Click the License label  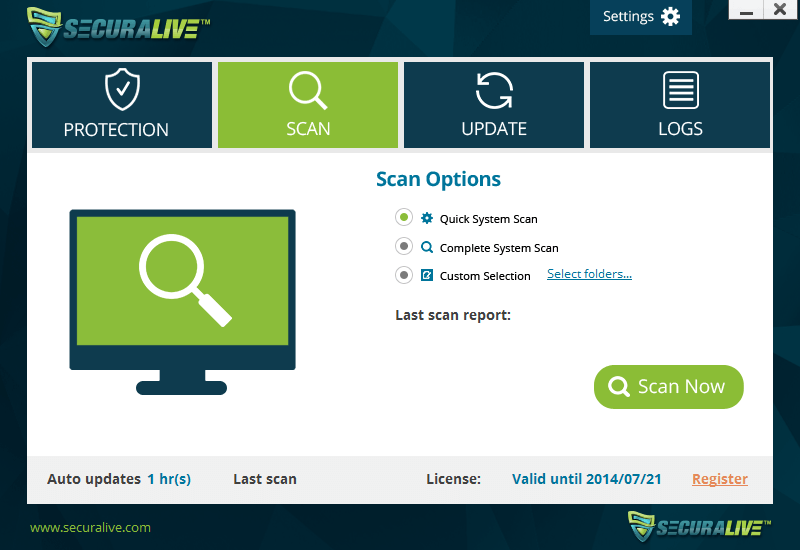click(454, 479)
